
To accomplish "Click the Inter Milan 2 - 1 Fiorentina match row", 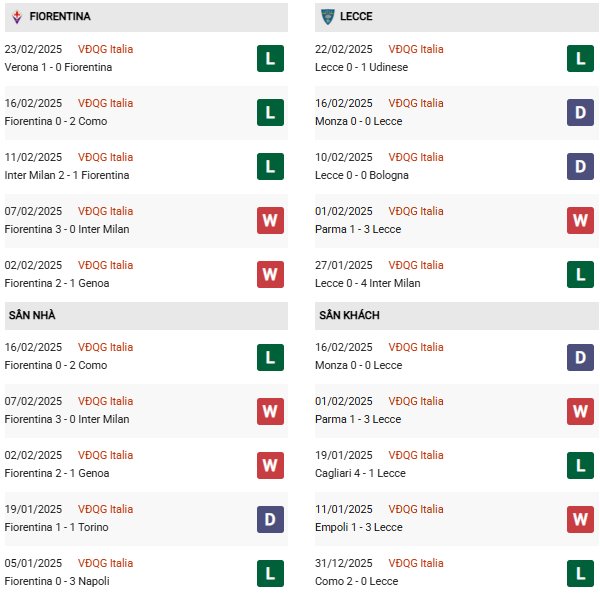I will 67,175.
